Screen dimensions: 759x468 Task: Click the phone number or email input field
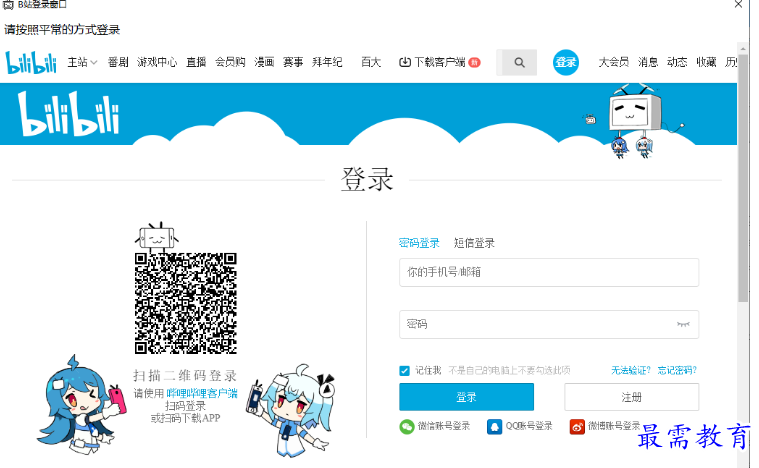[x=549, y=272]
